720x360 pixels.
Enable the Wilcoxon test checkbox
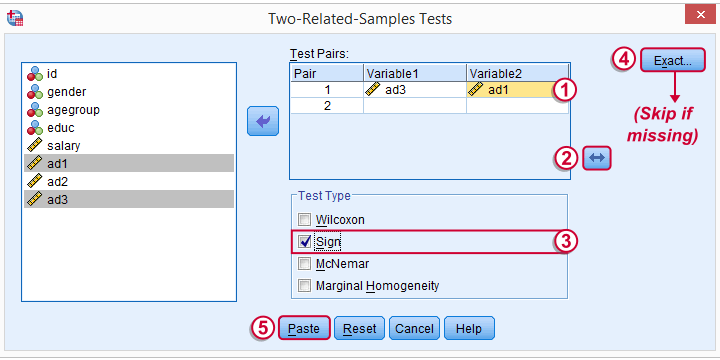[x=304, y=219]
